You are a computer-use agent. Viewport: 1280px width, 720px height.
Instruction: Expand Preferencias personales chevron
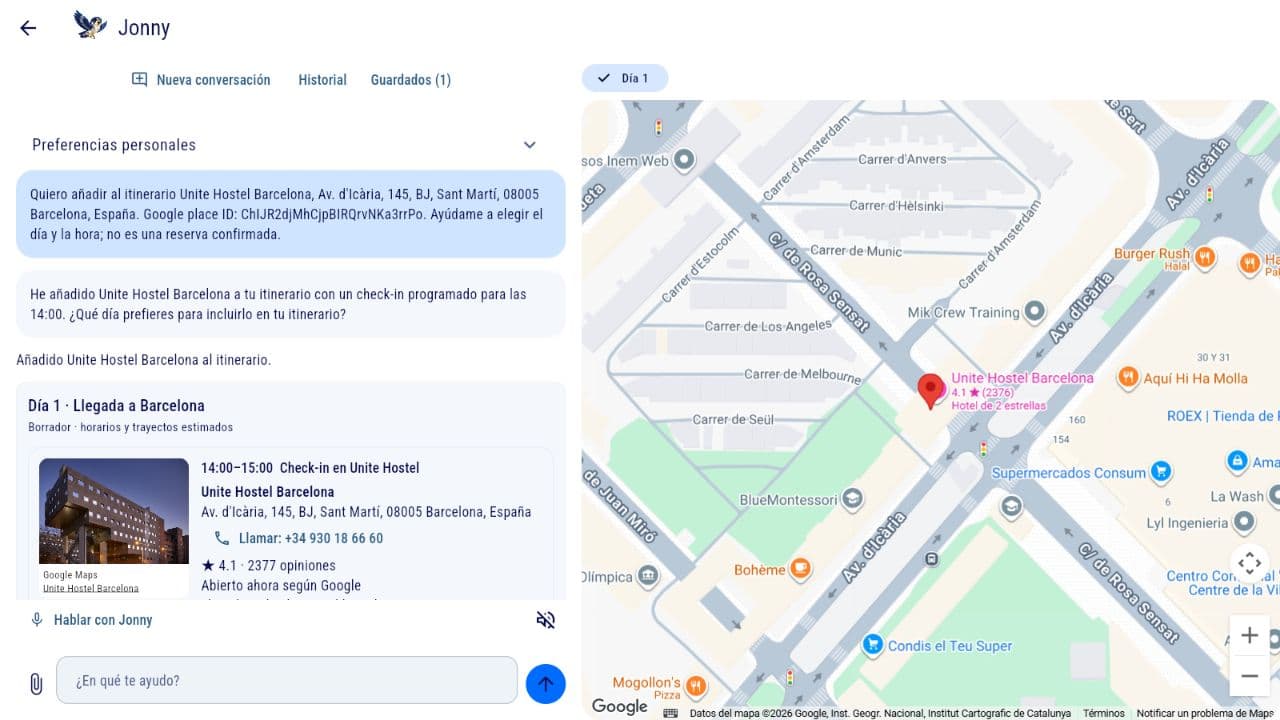(x=530, y=145)
